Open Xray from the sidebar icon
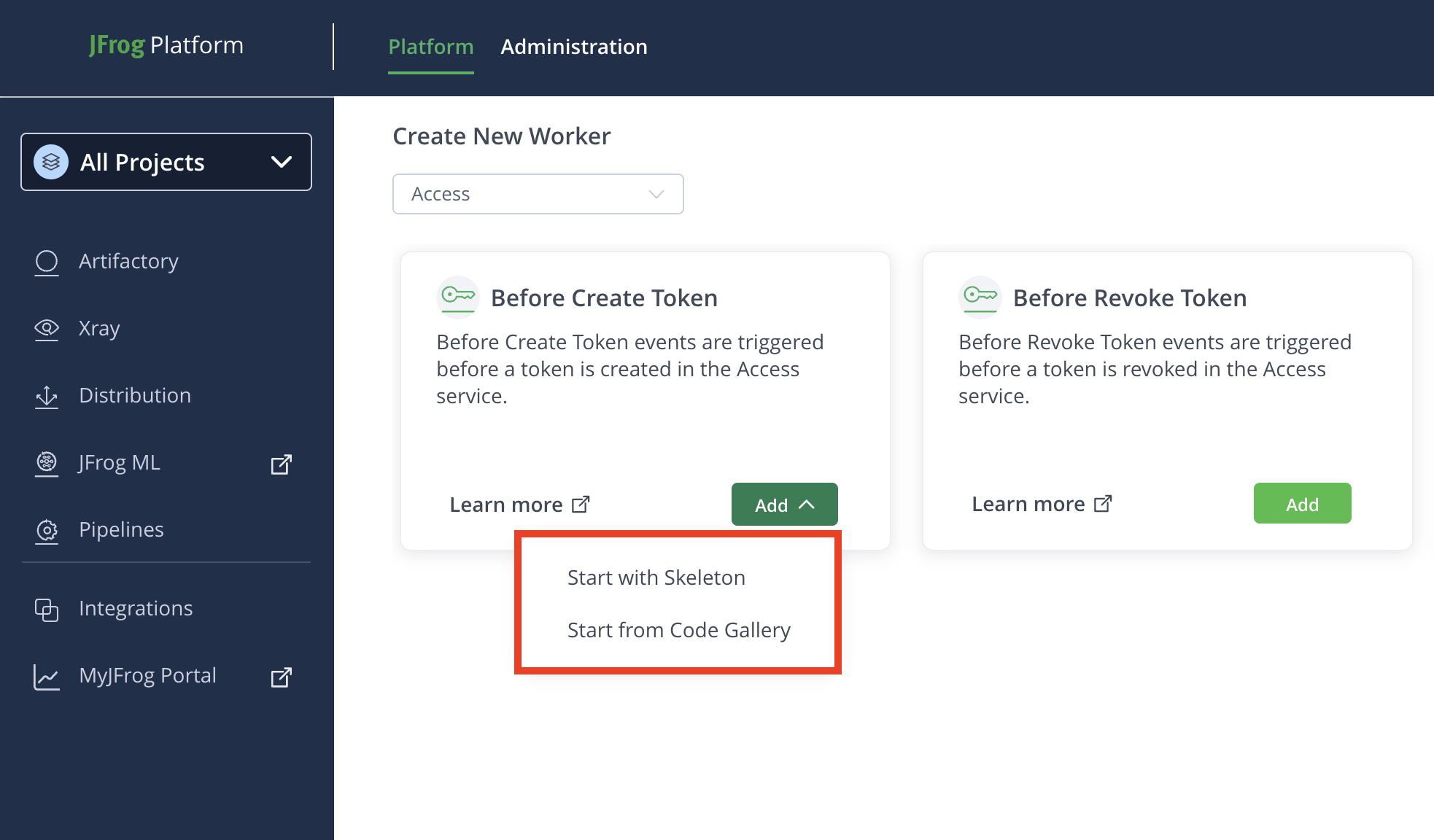The height and width of the screenshot is (840, 1434). pos(46,330)
